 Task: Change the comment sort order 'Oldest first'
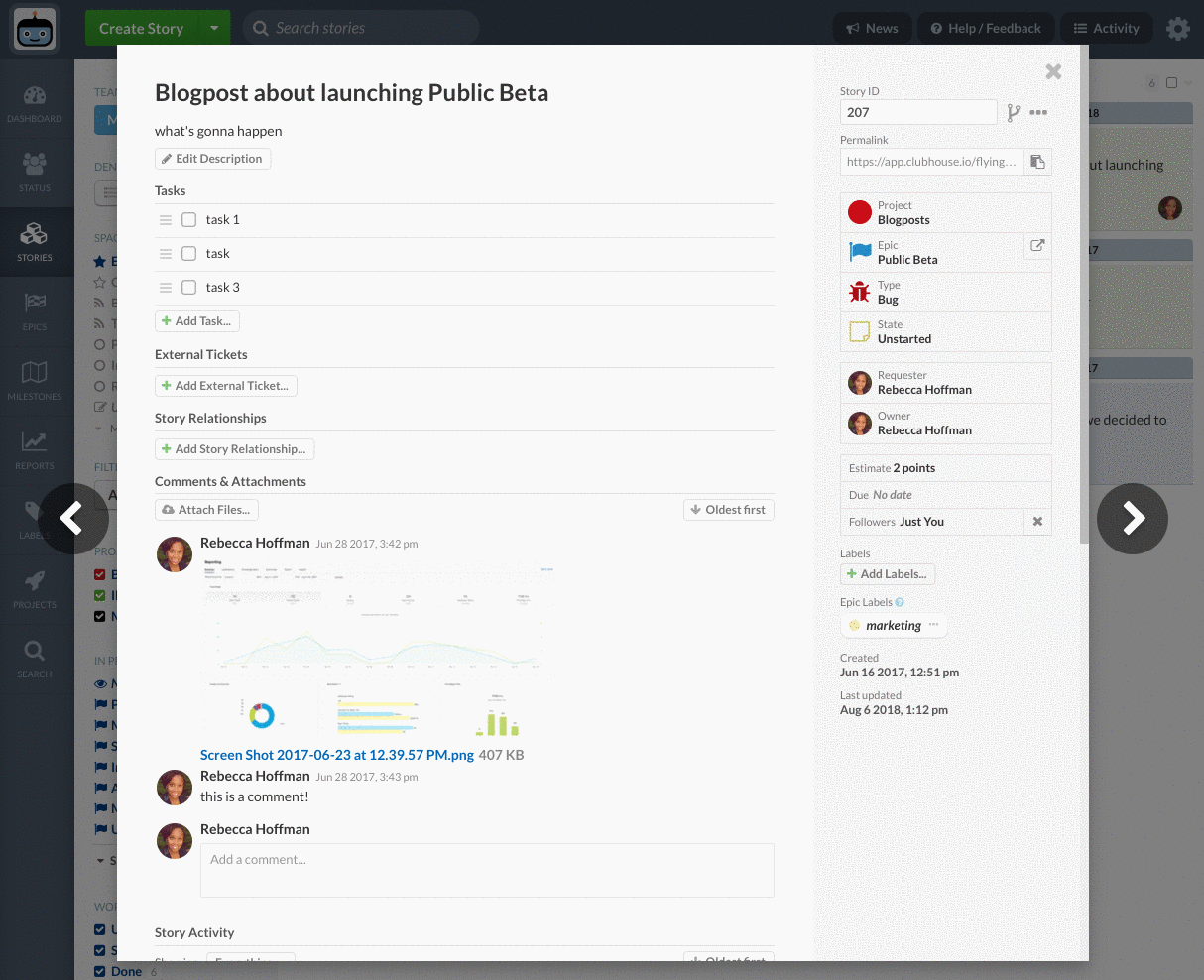tap(728, 510)
